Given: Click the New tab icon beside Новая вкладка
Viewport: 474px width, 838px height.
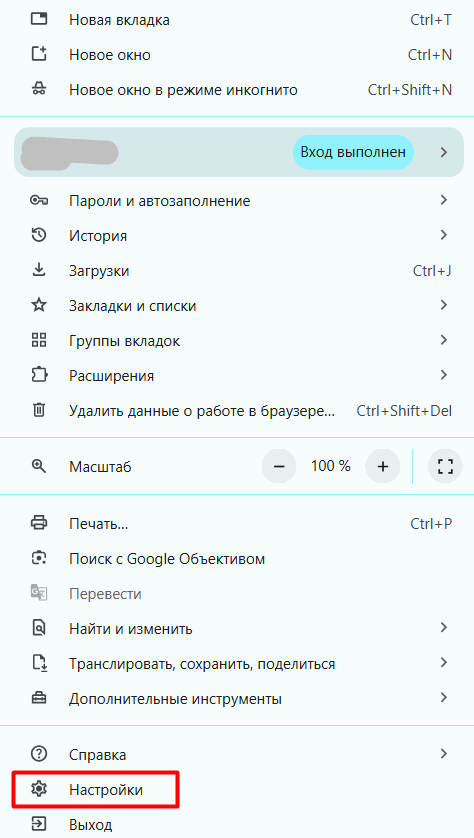Looking at the screenshot, I should (x=39, y=20).
